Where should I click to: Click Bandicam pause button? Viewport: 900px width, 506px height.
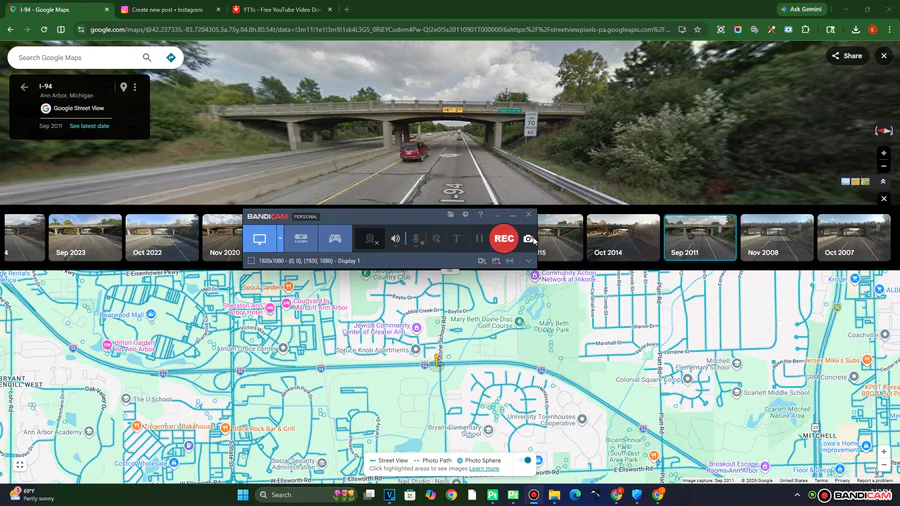tap(479, 239)
